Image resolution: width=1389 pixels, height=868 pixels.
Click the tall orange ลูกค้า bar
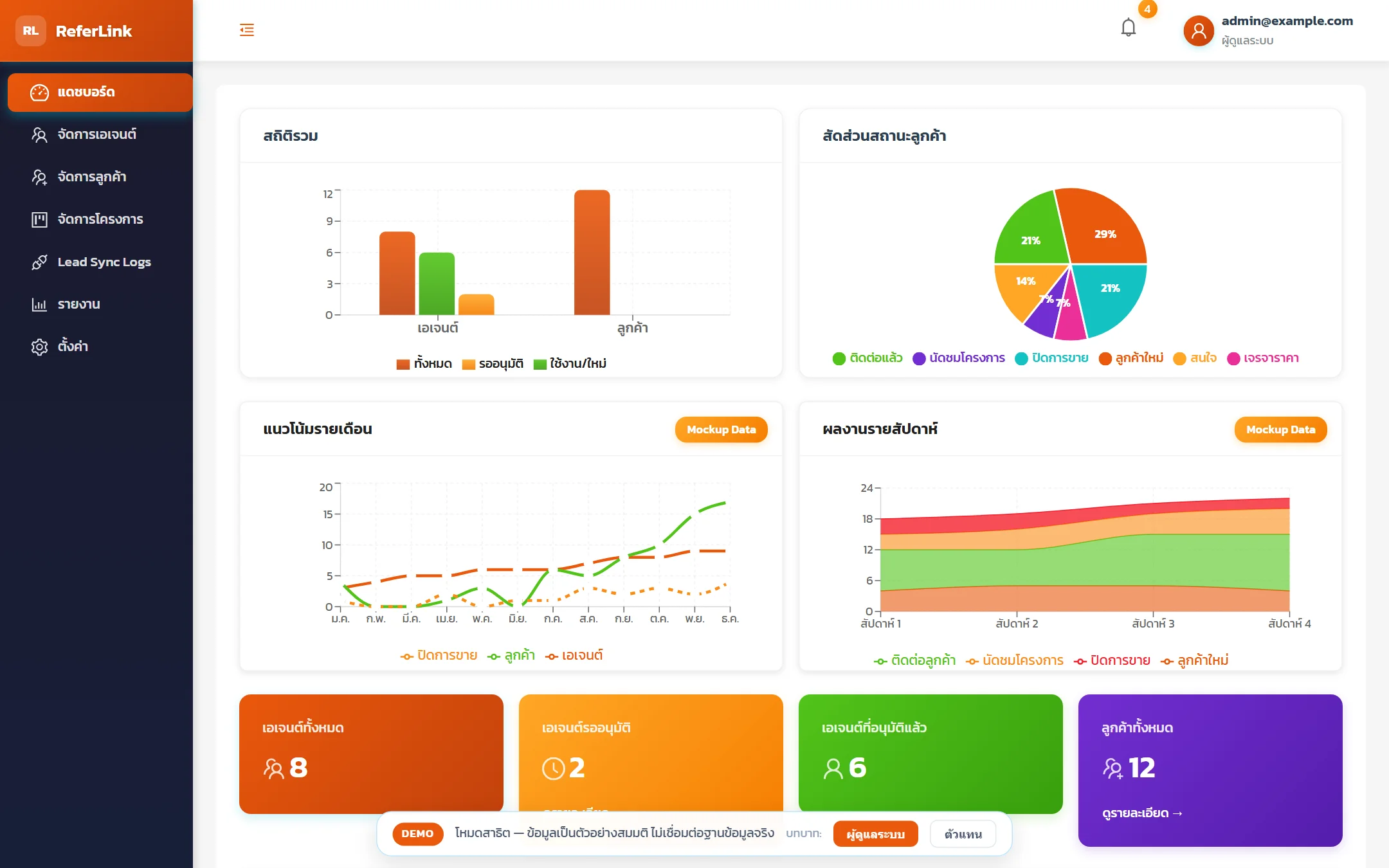coord(592,252)
